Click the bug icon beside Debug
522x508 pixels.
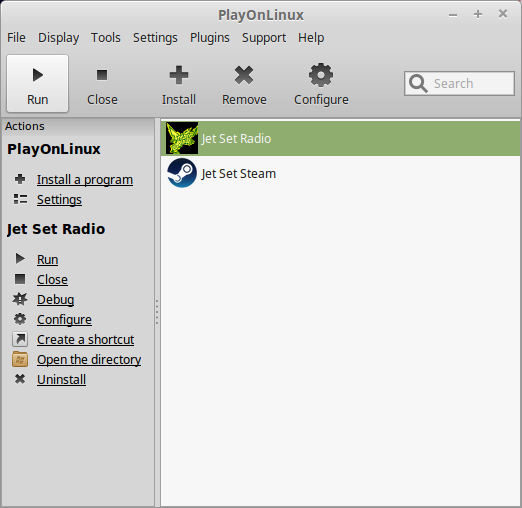(20, 299)
